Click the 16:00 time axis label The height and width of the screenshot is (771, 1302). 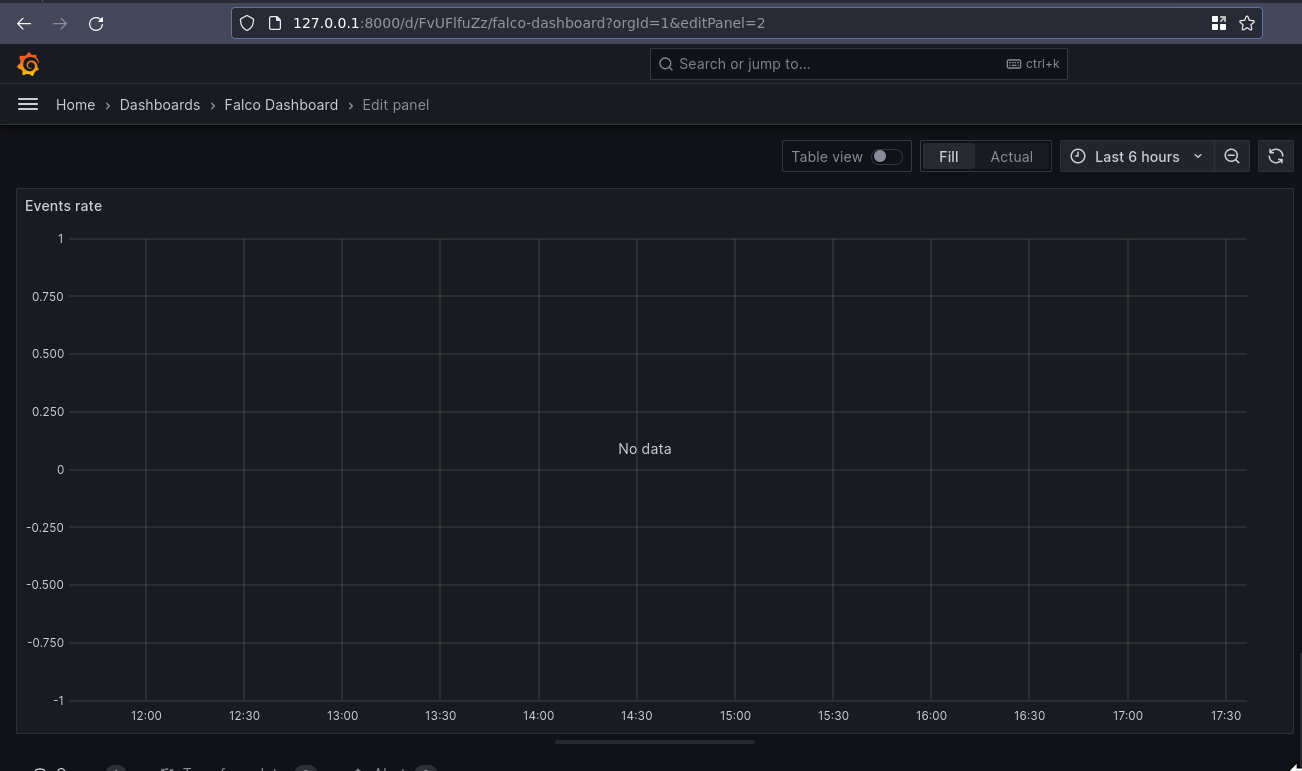click(x=931, y=715)
